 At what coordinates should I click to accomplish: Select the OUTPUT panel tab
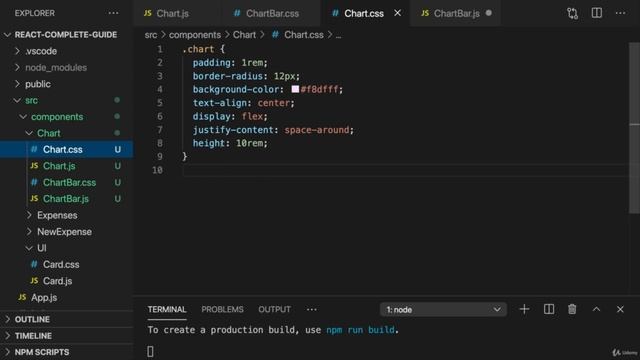pos(274,309)
